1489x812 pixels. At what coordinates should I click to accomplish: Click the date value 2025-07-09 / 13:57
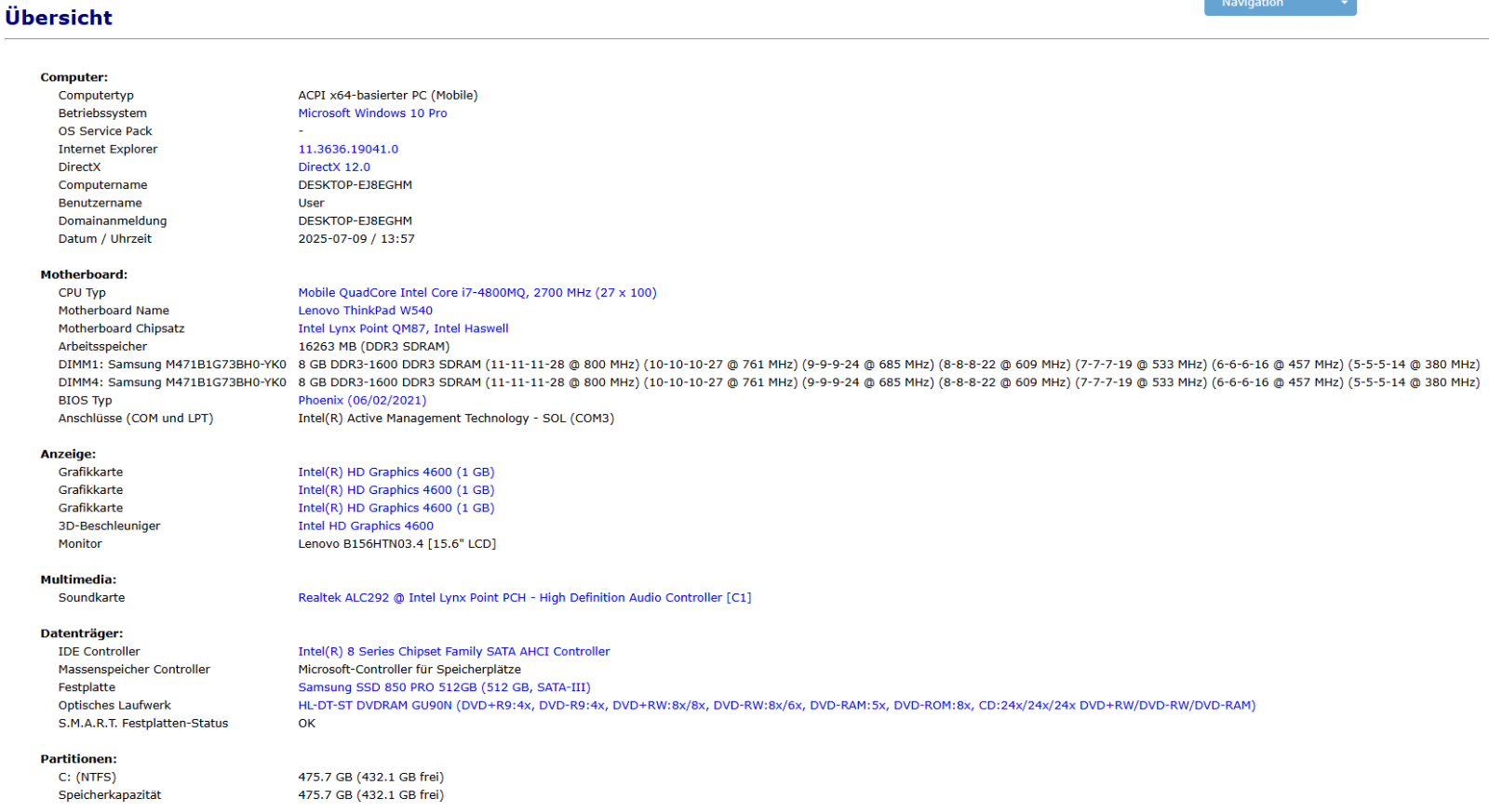click(356, 239)
